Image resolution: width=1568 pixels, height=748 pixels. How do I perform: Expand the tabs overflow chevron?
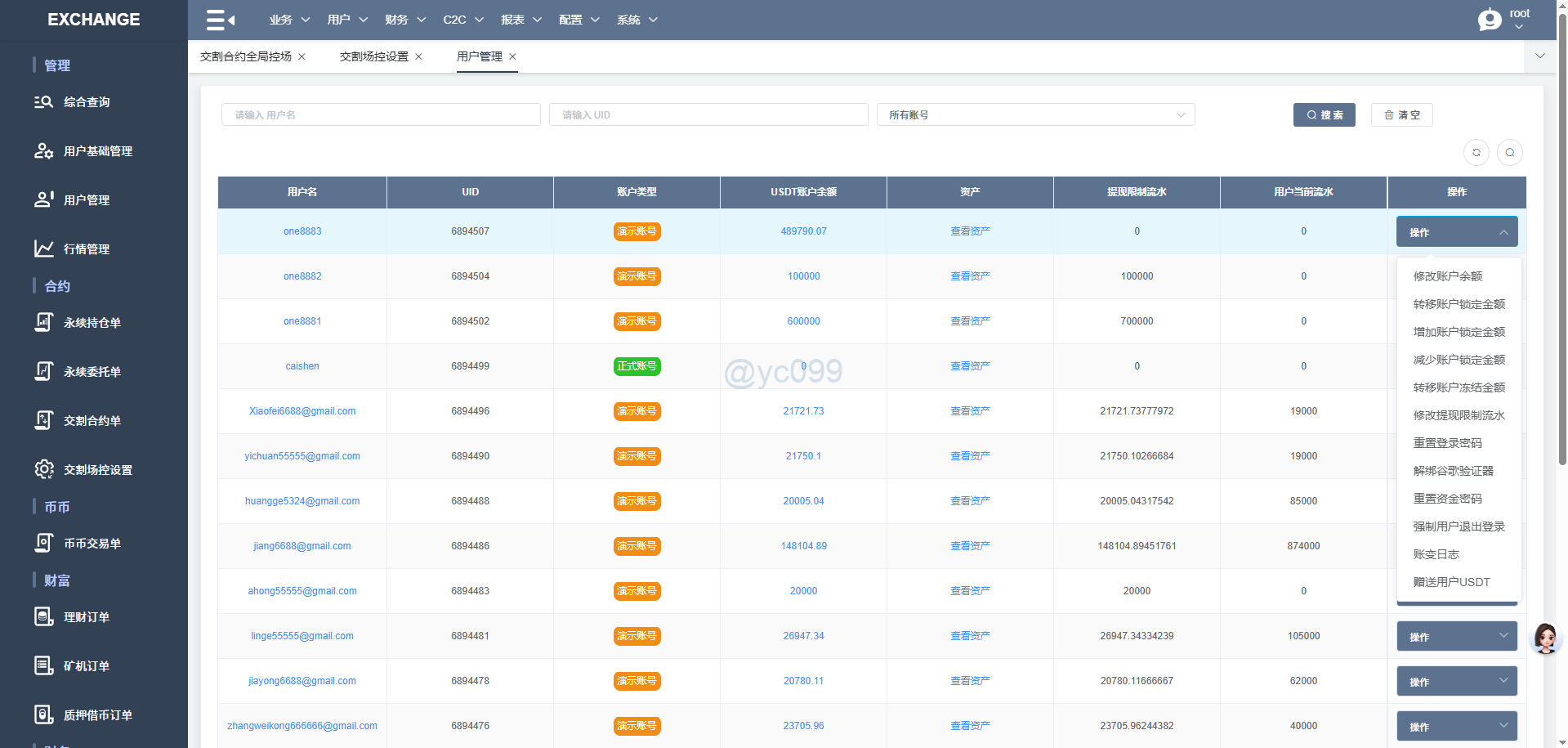pyautogui.click(x=1539, y=56)
